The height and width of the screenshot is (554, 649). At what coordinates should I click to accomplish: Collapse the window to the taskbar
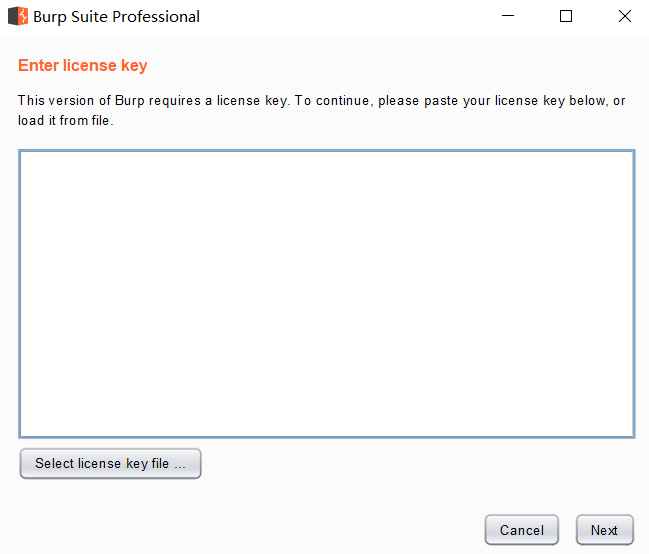point(508,16)
